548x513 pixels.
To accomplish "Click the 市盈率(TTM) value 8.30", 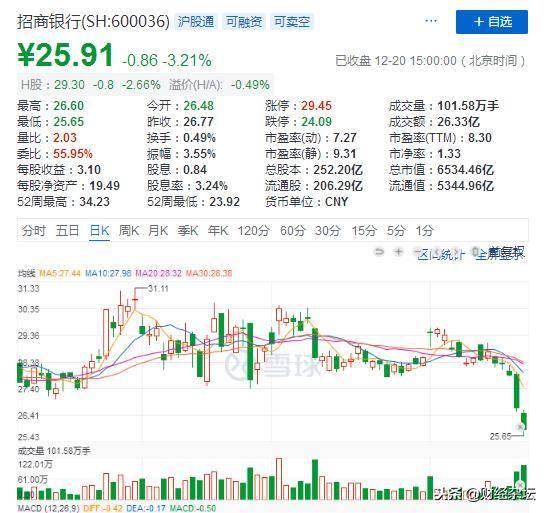I will click(x=480, y=138).
